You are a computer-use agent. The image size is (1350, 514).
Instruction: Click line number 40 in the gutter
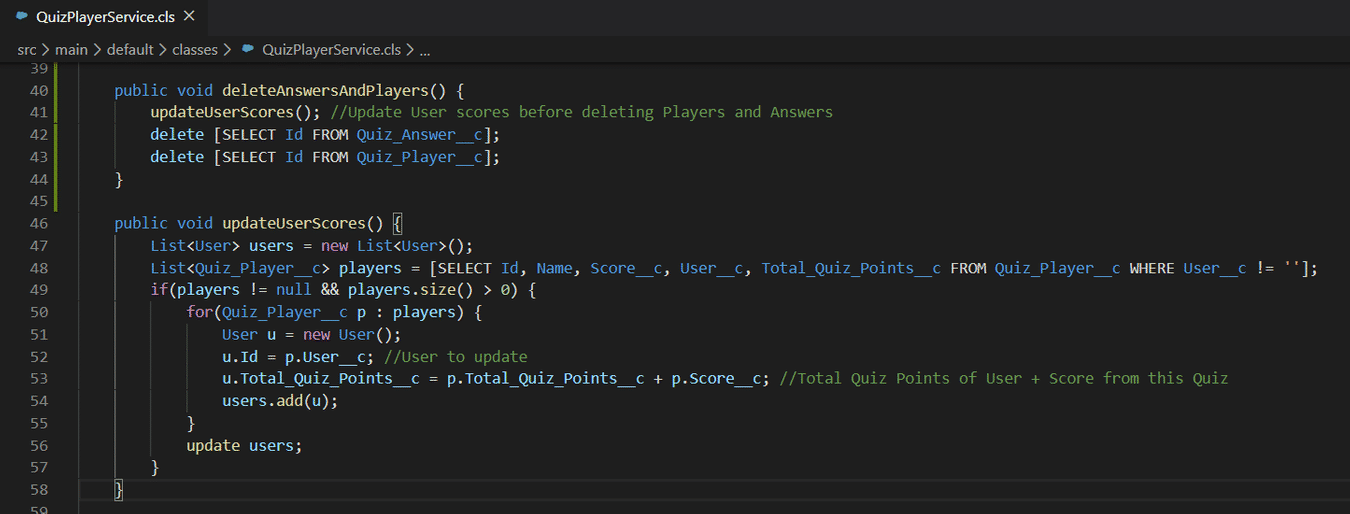38,90
